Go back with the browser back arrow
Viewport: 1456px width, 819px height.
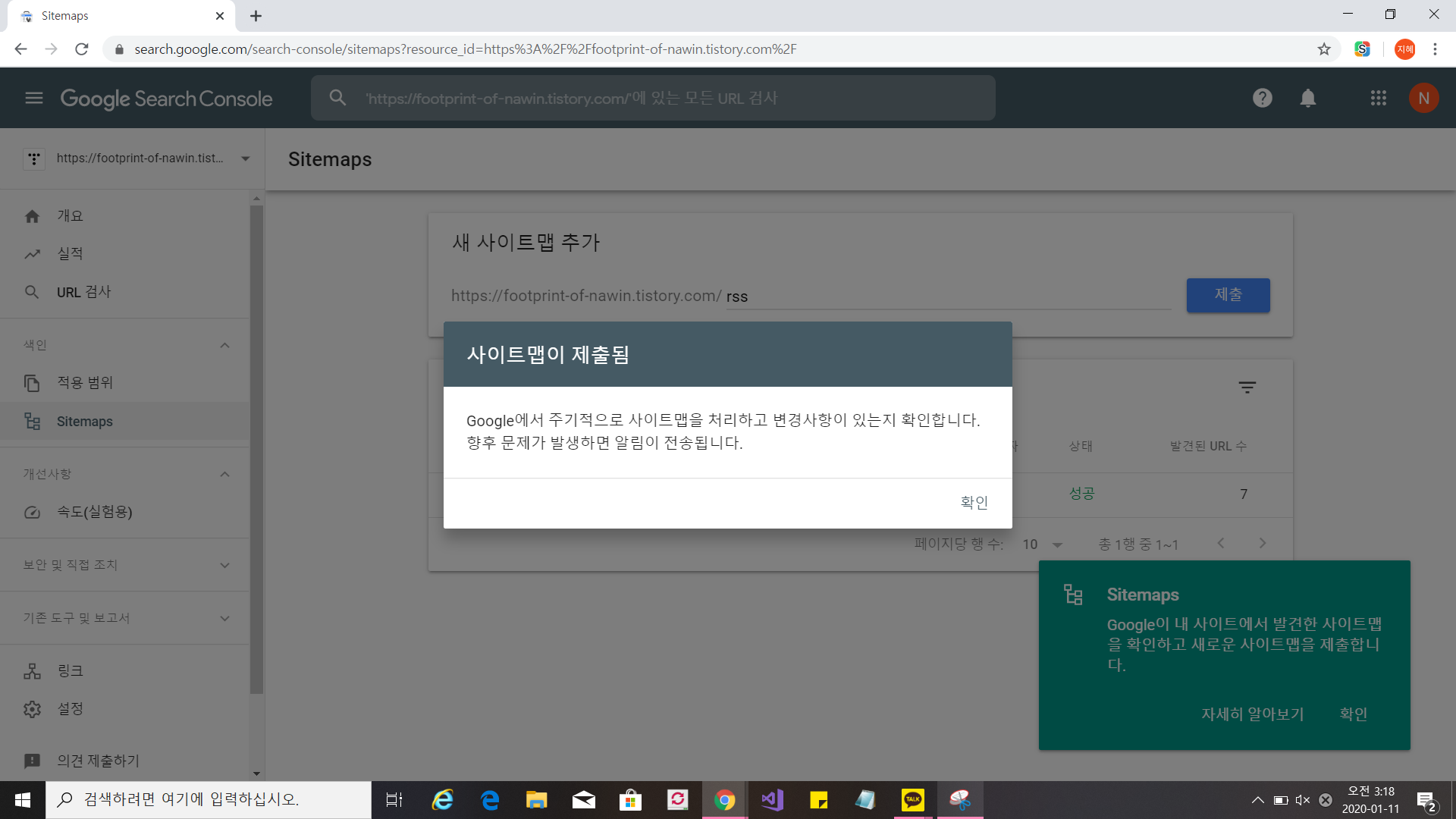(x=20, y=49)
